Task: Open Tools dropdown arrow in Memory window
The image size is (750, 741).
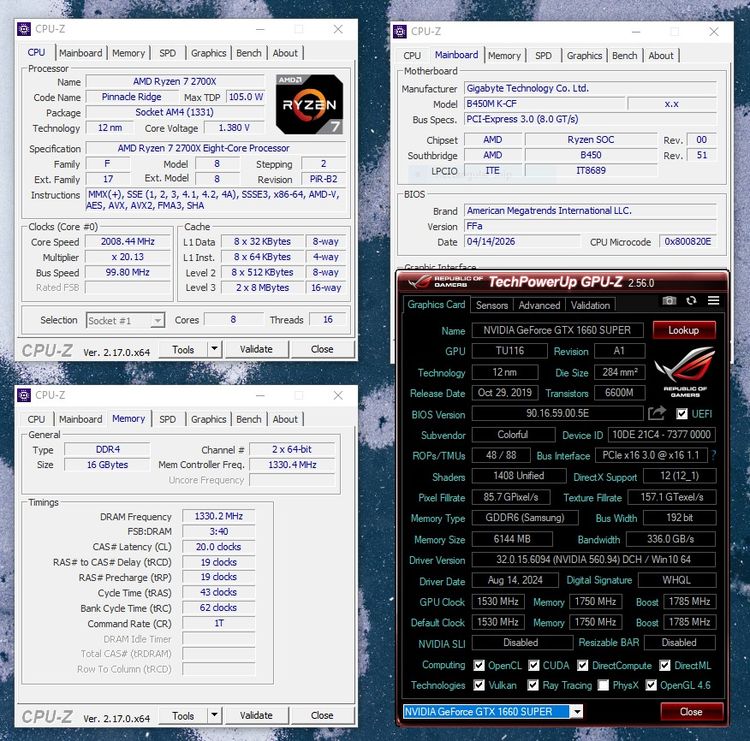Action: pyautogui.click(x=214, y=715)
